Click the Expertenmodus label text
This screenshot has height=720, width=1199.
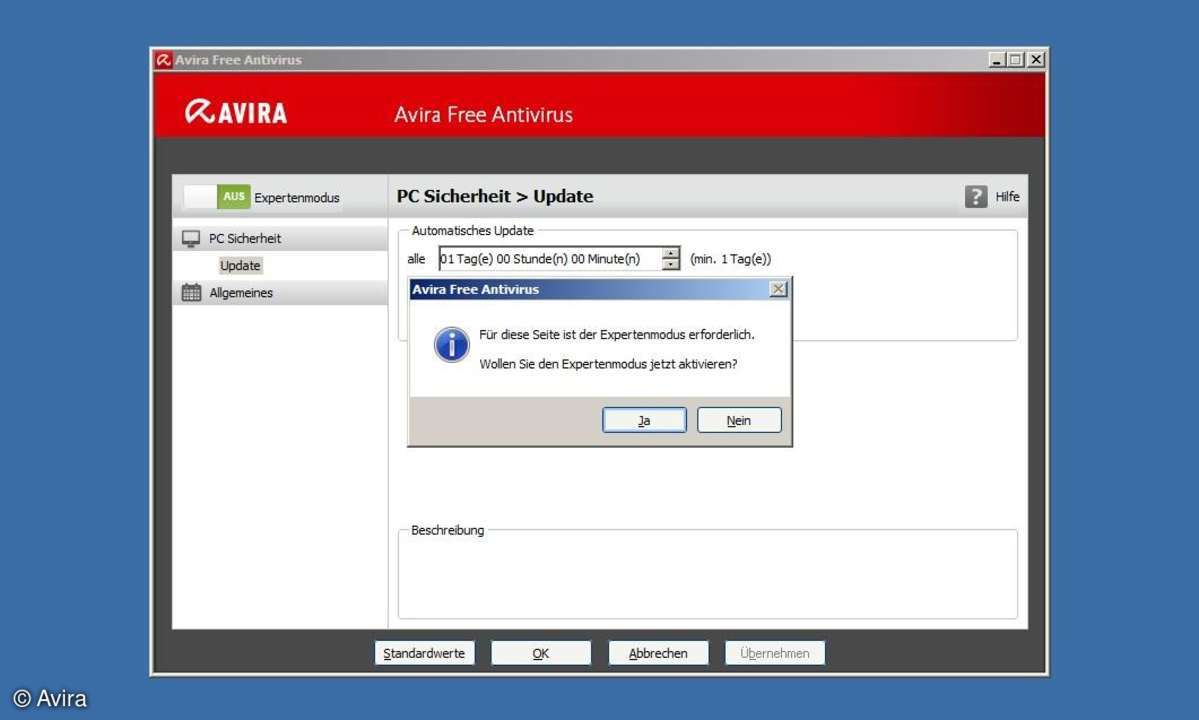coord(297,197)
